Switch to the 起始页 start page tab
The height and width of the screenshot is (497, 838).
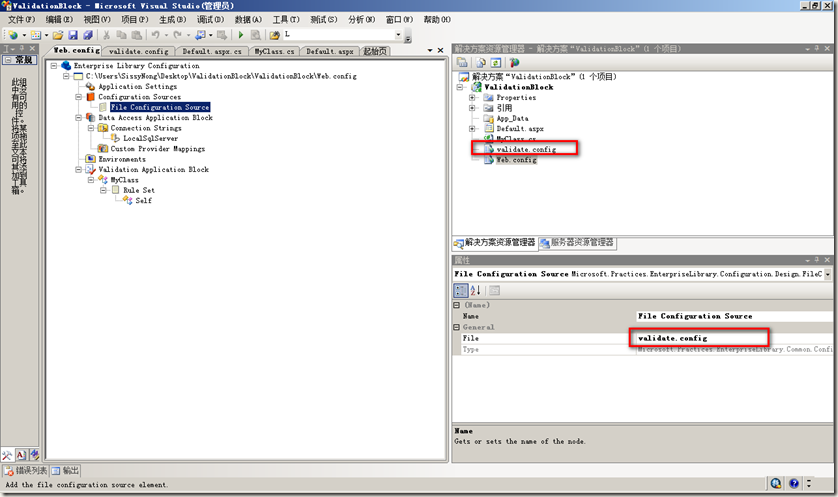click(375, 51)
